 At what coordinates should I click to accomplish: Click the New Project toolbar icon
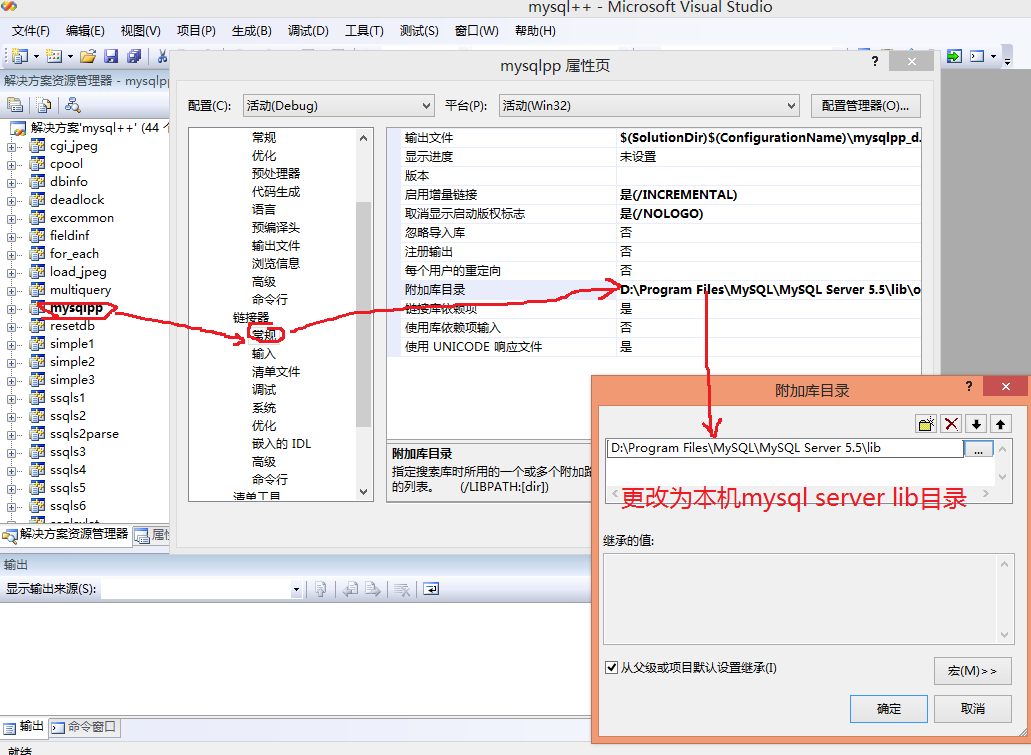[20, 57]
